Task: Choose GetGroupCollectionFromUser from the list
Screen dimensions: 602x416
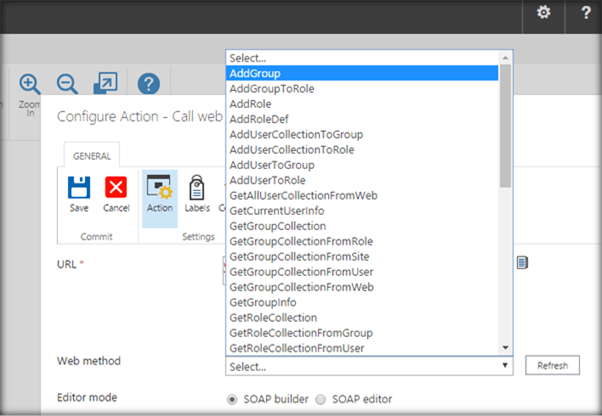Action: click(362, 272)
